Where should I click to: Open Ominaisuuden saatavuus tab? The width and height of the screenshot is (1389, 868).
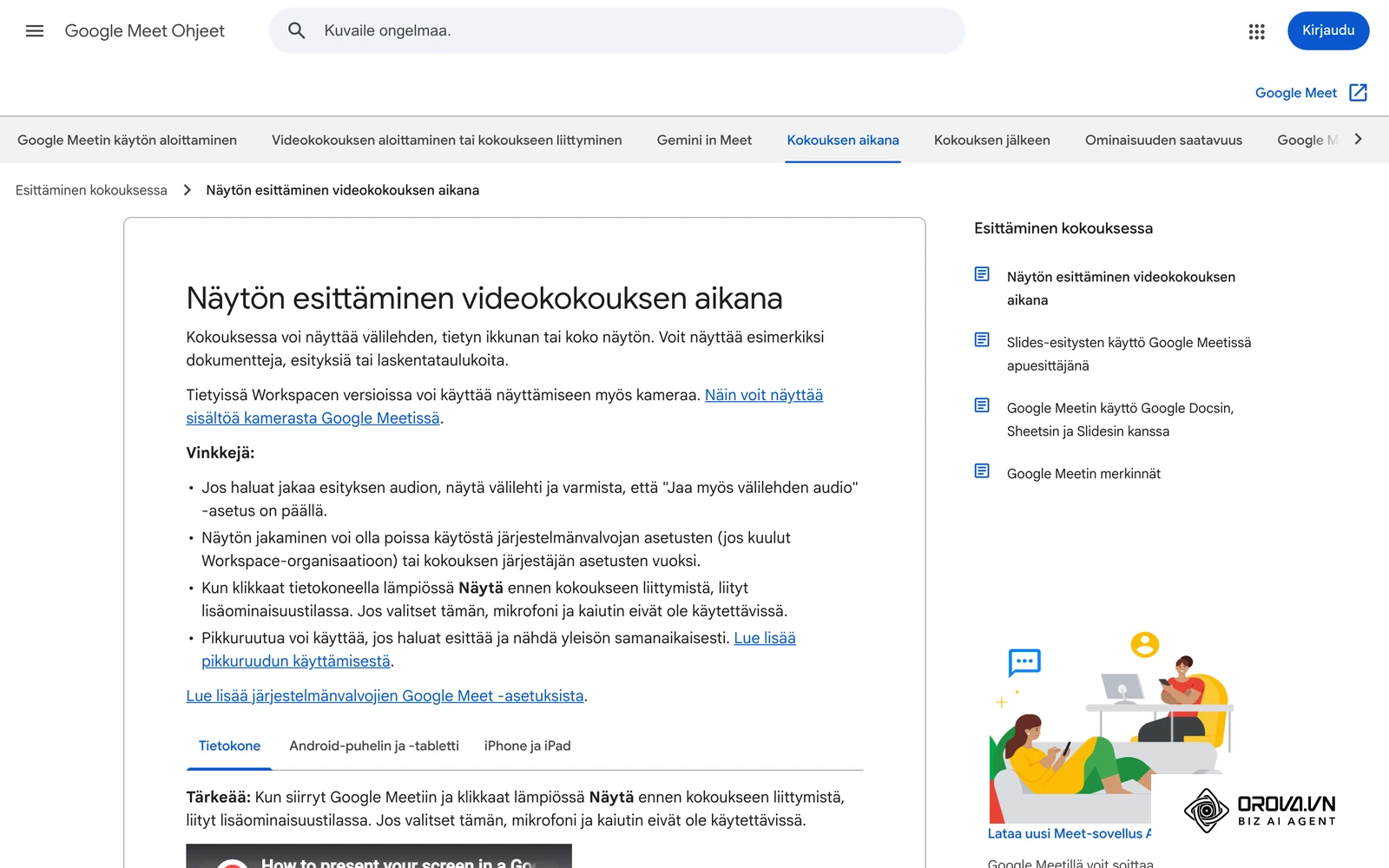[1163, 140]
